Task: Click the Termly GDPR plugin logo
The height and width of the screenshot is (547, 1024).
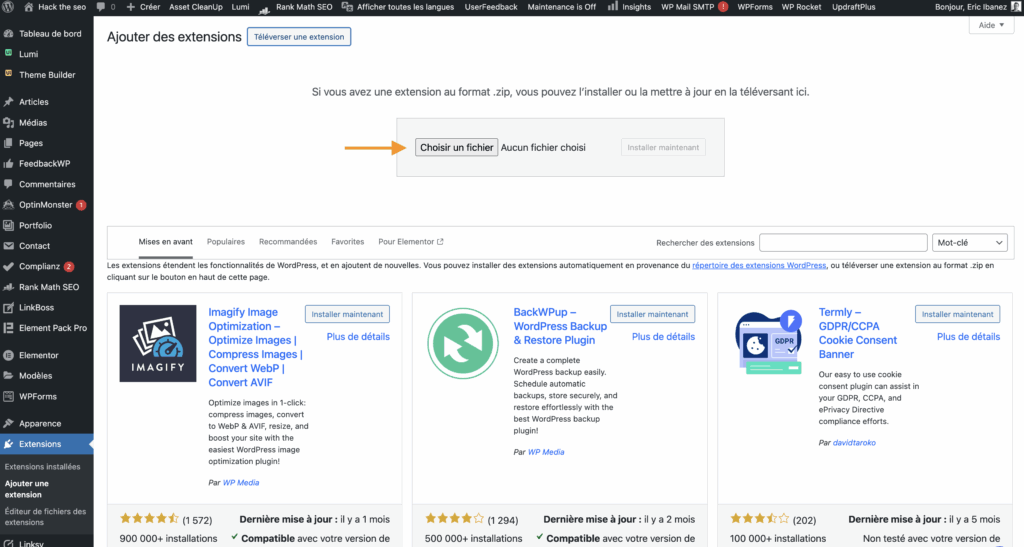Action: click(x=769, y=343)
